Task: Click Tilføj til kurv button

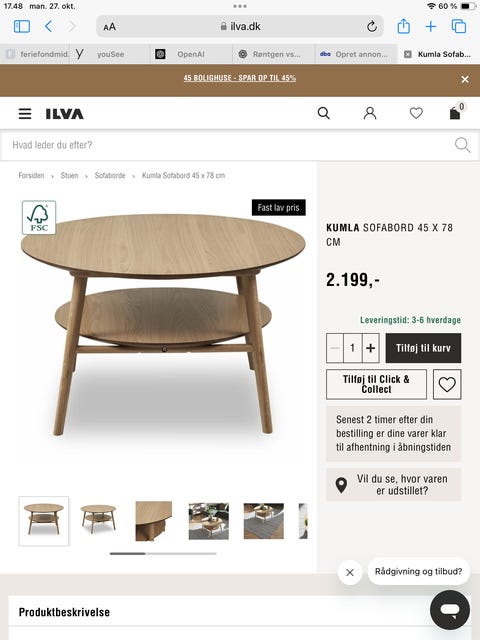Action: 423,348
